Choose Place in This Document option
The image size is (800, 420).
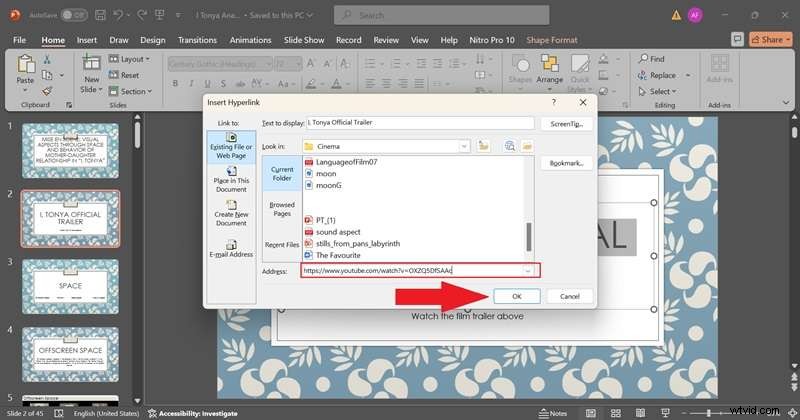click(231, 180)
